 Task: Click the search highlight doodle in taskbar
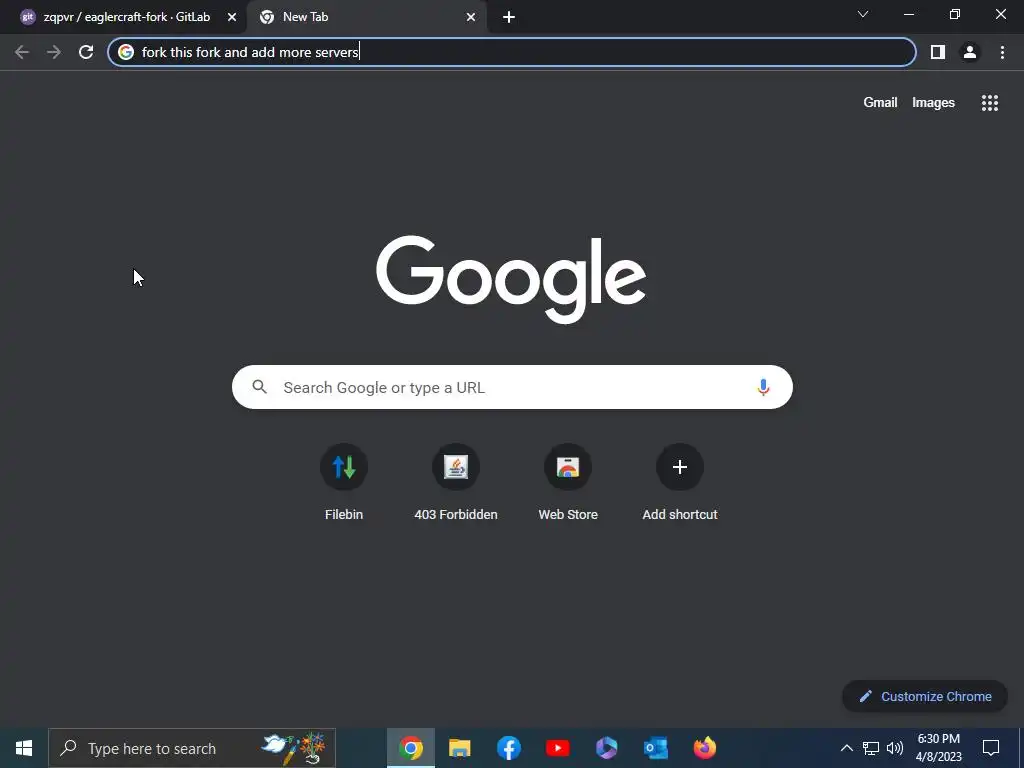pyautogui.click(x=294, y=748)
